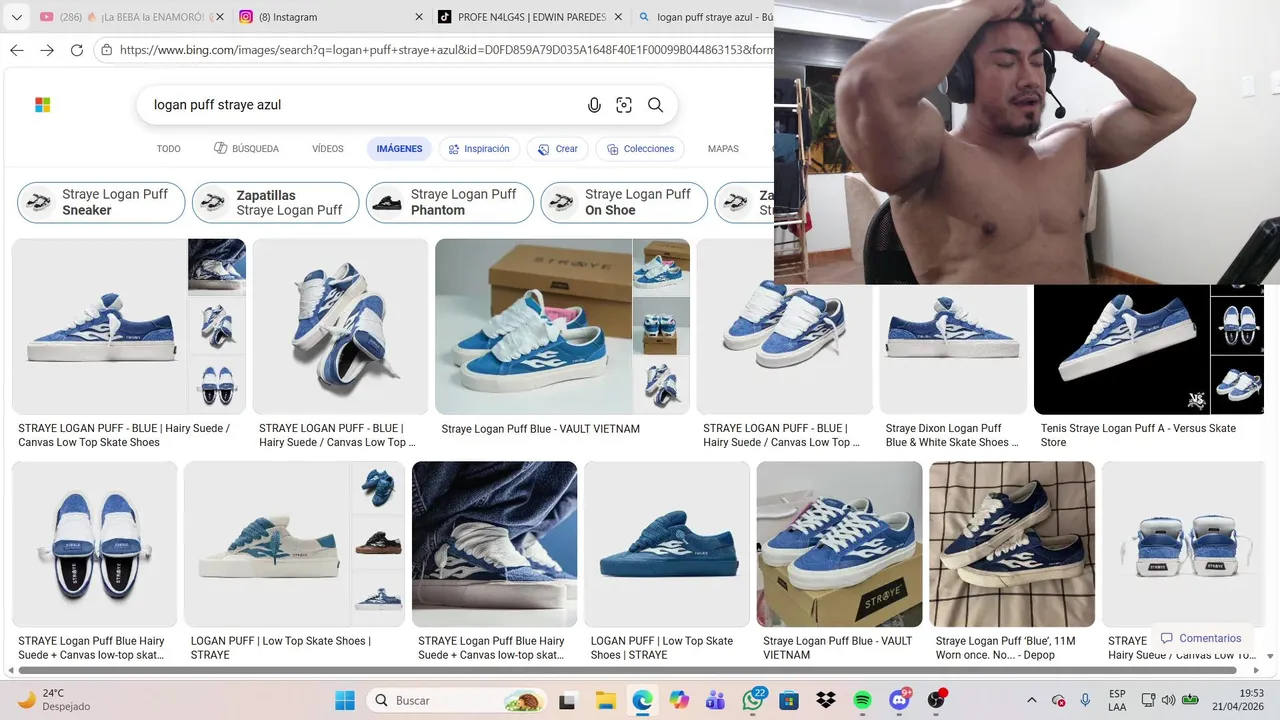Open the VÍDEOS category

click(328, 149)
